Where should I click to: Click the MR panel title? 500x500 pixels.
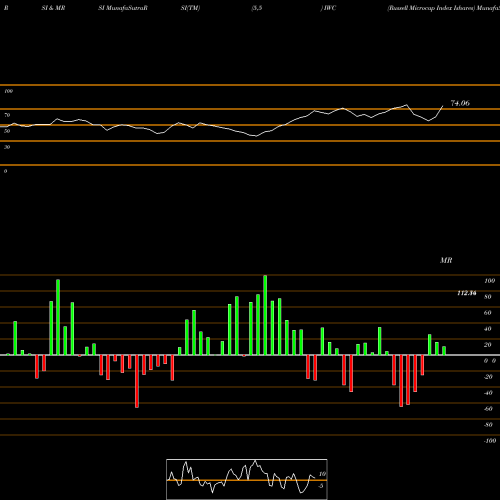pos(446,260)
